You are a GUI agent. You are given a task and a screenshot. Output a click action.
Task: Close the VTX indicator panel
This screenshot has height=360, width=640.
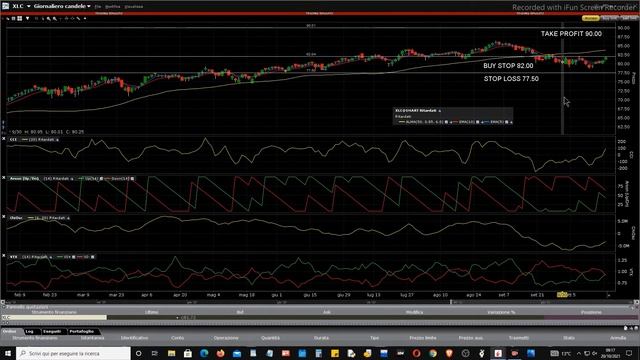[x=4, y=256]
